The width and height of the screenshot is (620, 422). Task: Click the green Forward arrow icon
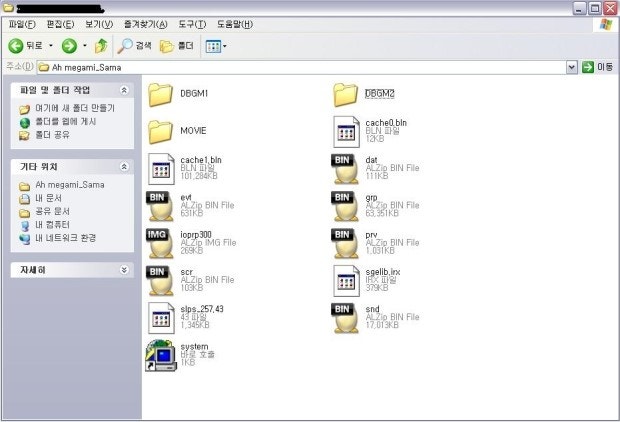(x=69, y=46)
